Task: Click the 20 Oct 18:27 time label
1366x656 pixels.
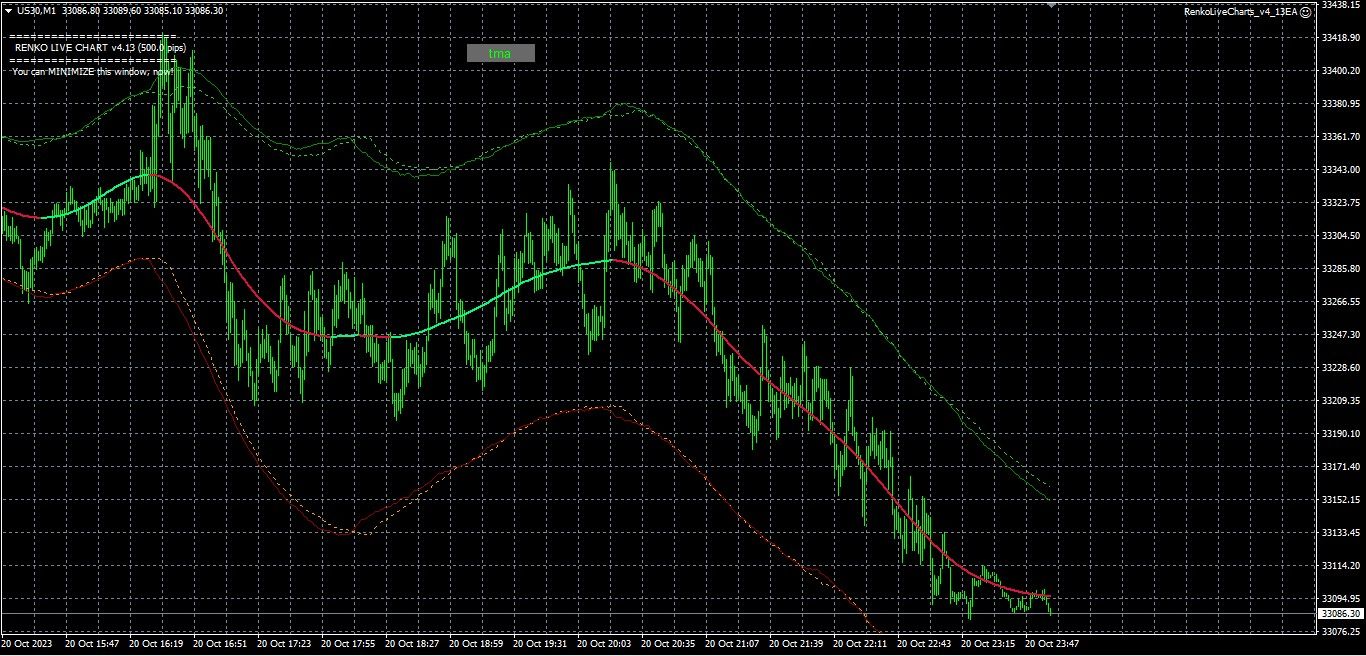Action: click(x=412, y=645)
